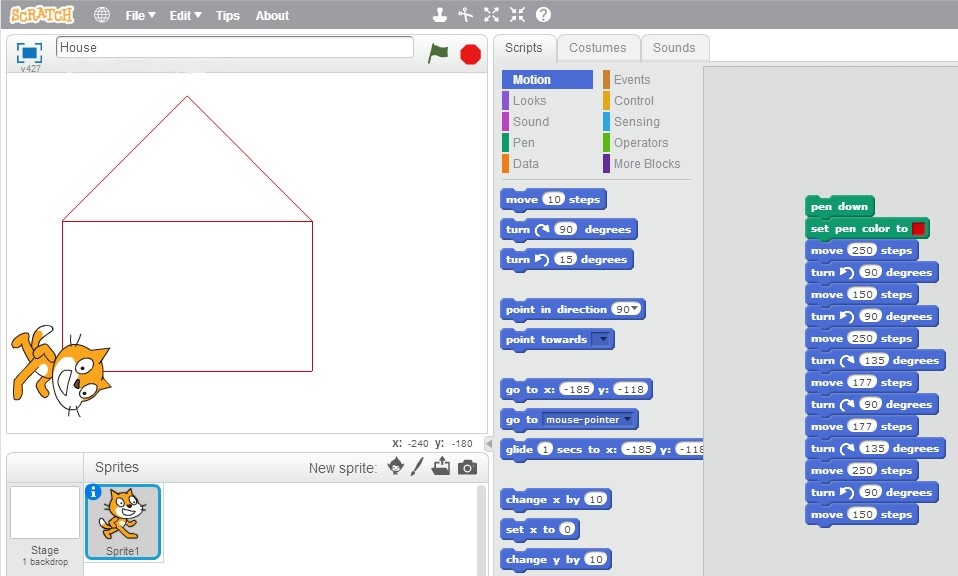Click the green flag to run

pyautogui.click(x=438, y=53)
